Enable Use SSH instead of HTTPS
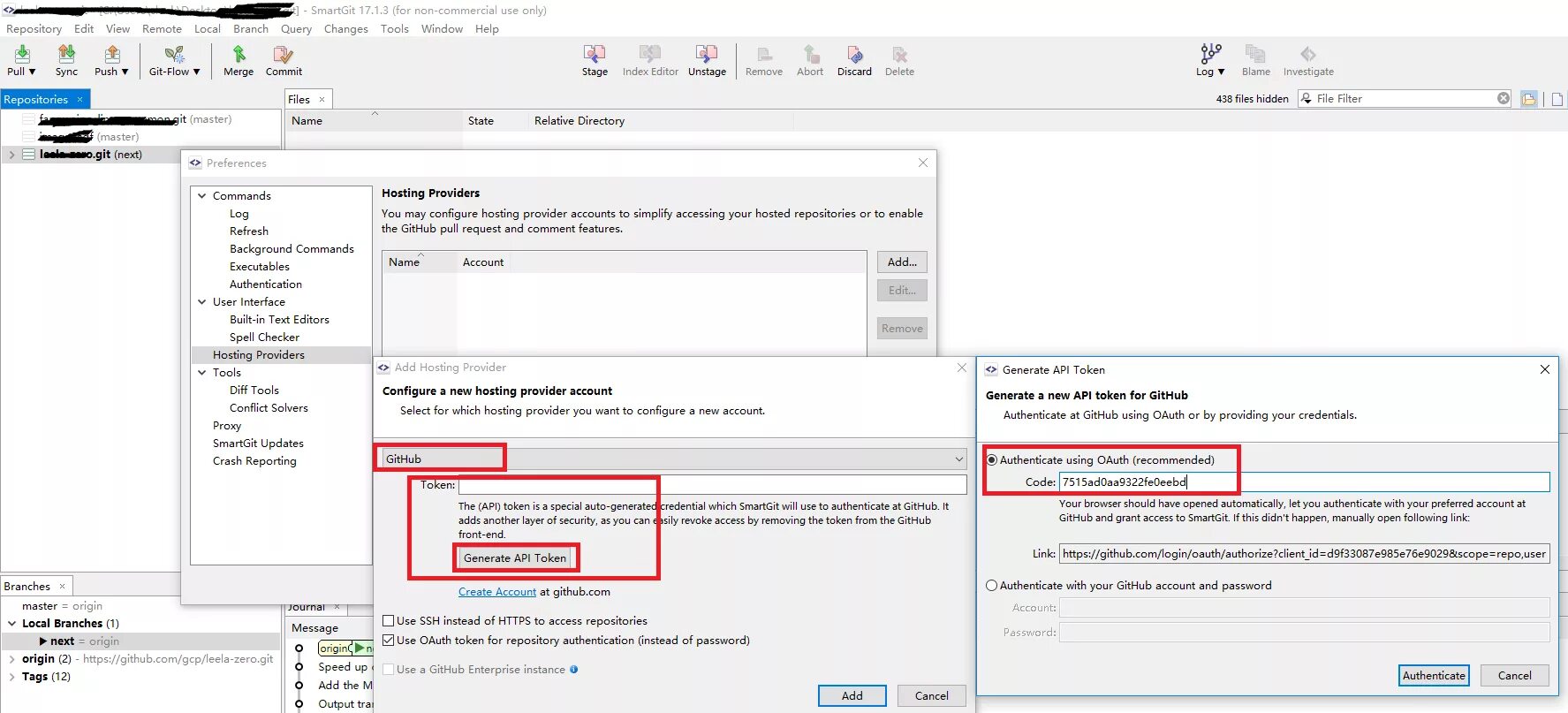The width and height of the screenshot is (1568, 713). click(388, 620)
